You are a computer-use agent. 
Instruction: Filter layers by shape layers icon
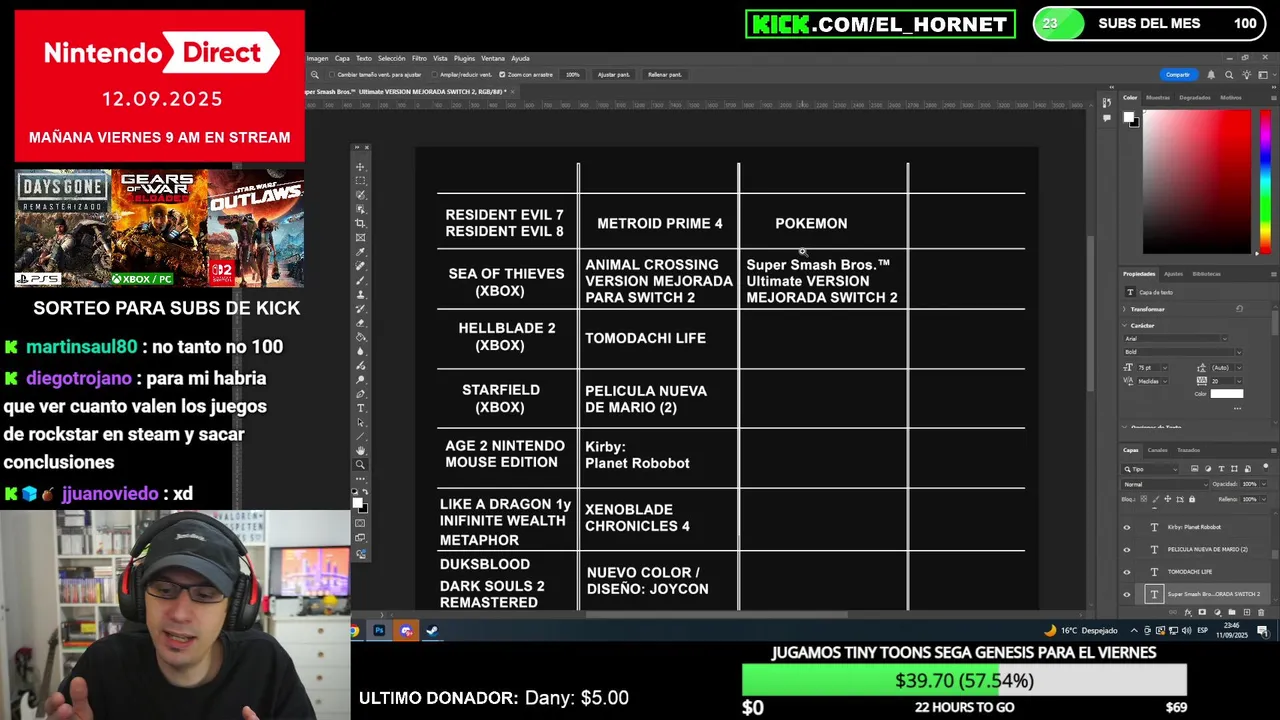[1234, 469]
